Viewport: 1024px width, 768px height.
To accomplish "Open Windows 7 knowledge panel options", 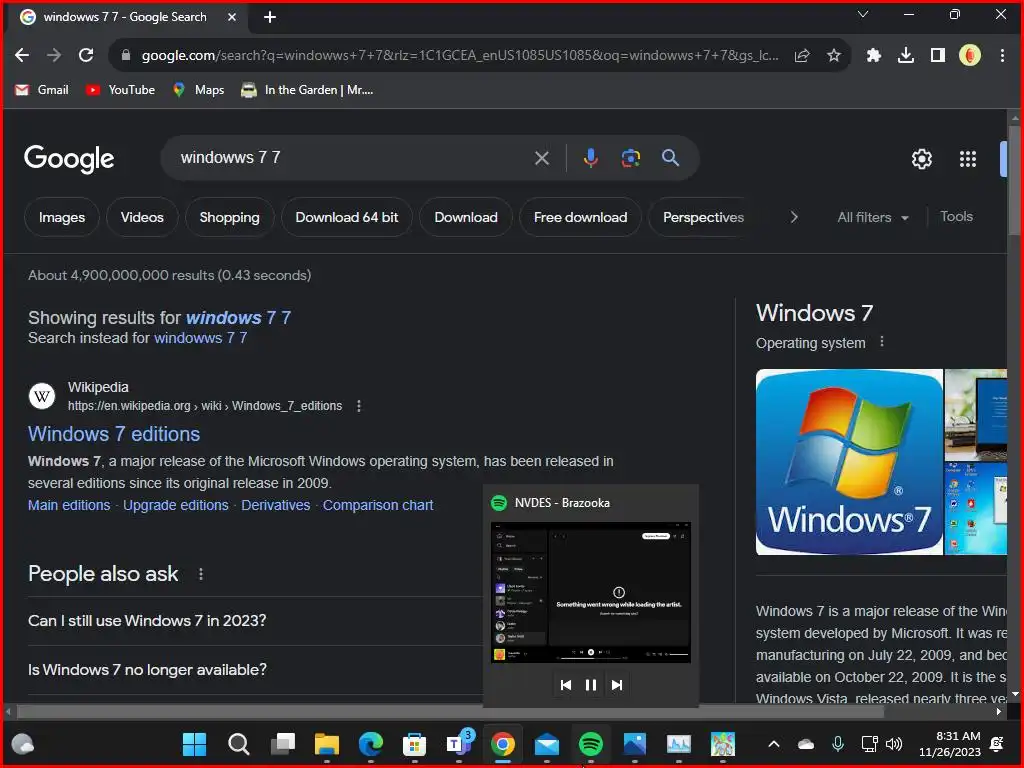I will point(882,342).
